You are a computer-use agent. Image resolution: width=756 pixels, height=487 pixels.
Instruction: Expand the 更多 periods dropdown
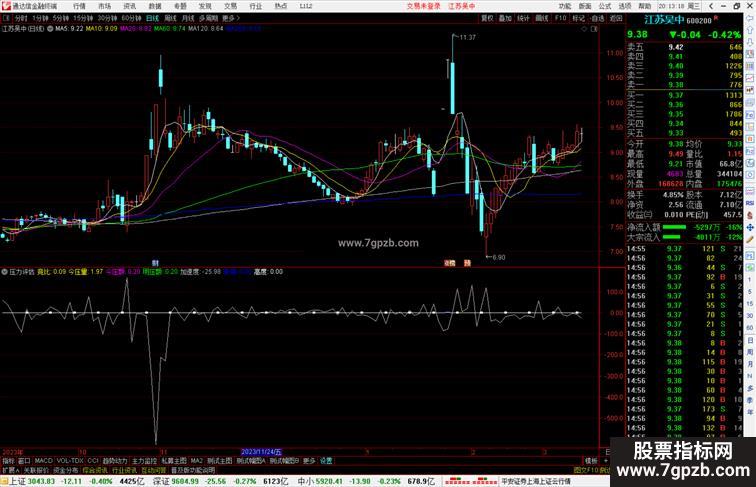[230, 18]
